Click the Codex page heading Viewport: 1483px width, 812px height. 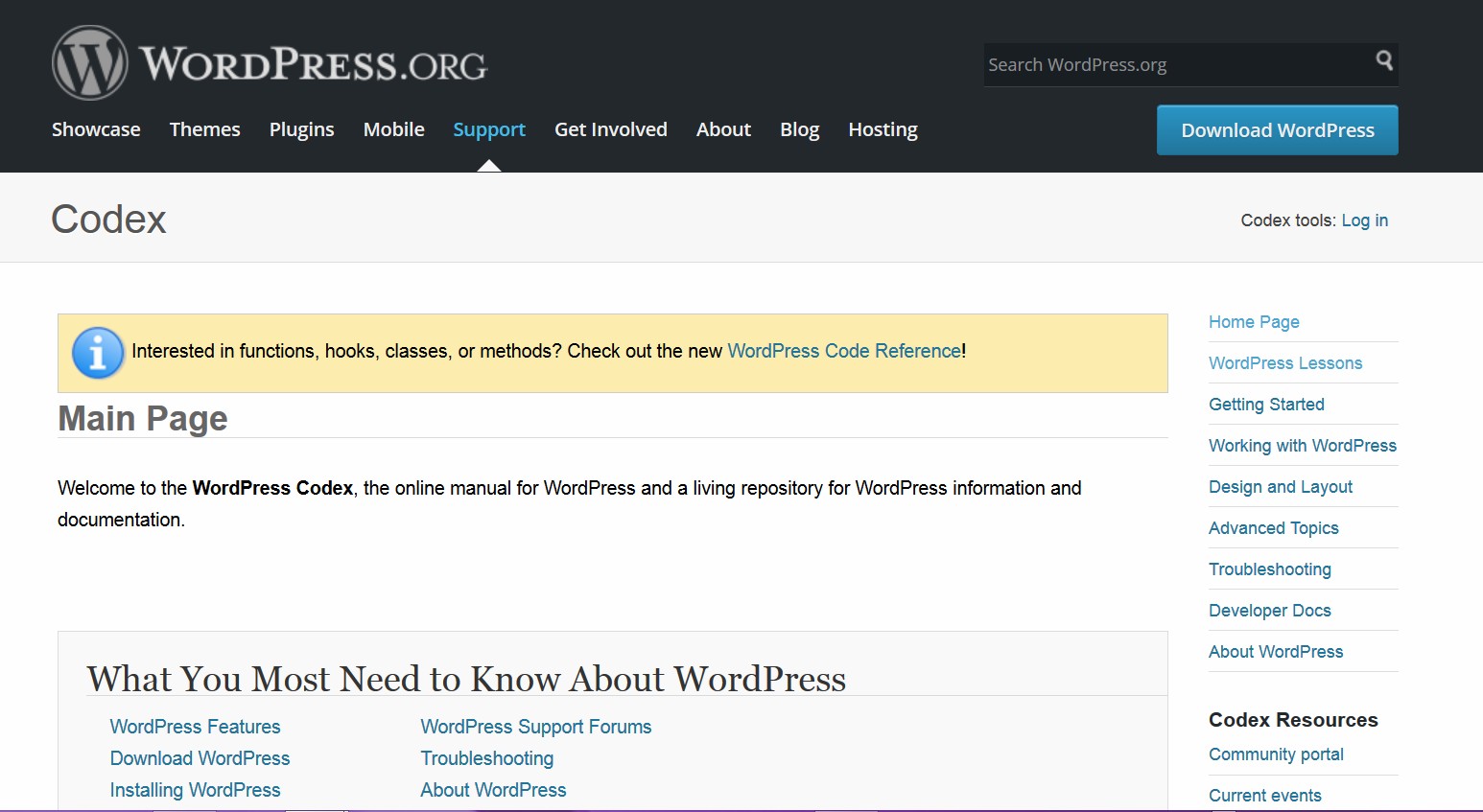pos(108,220)
